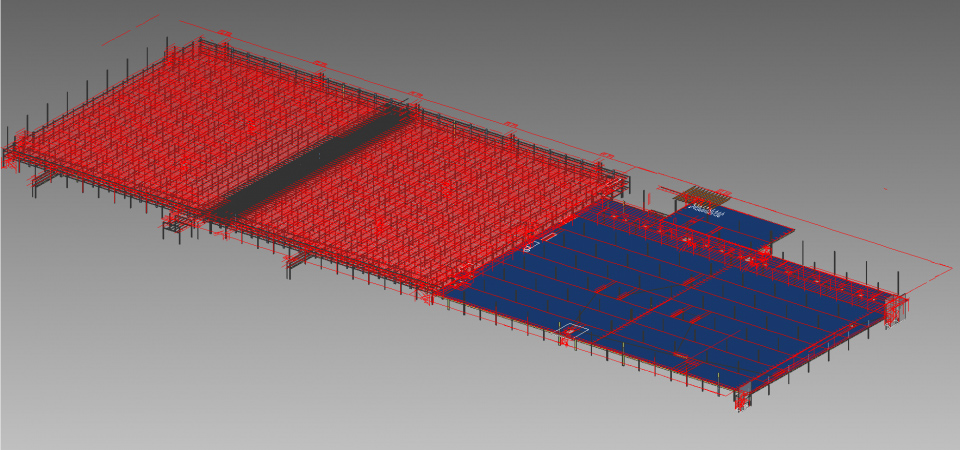
Task: Select the white rectangle outline near slab's front edge
Action: point(573,329)
